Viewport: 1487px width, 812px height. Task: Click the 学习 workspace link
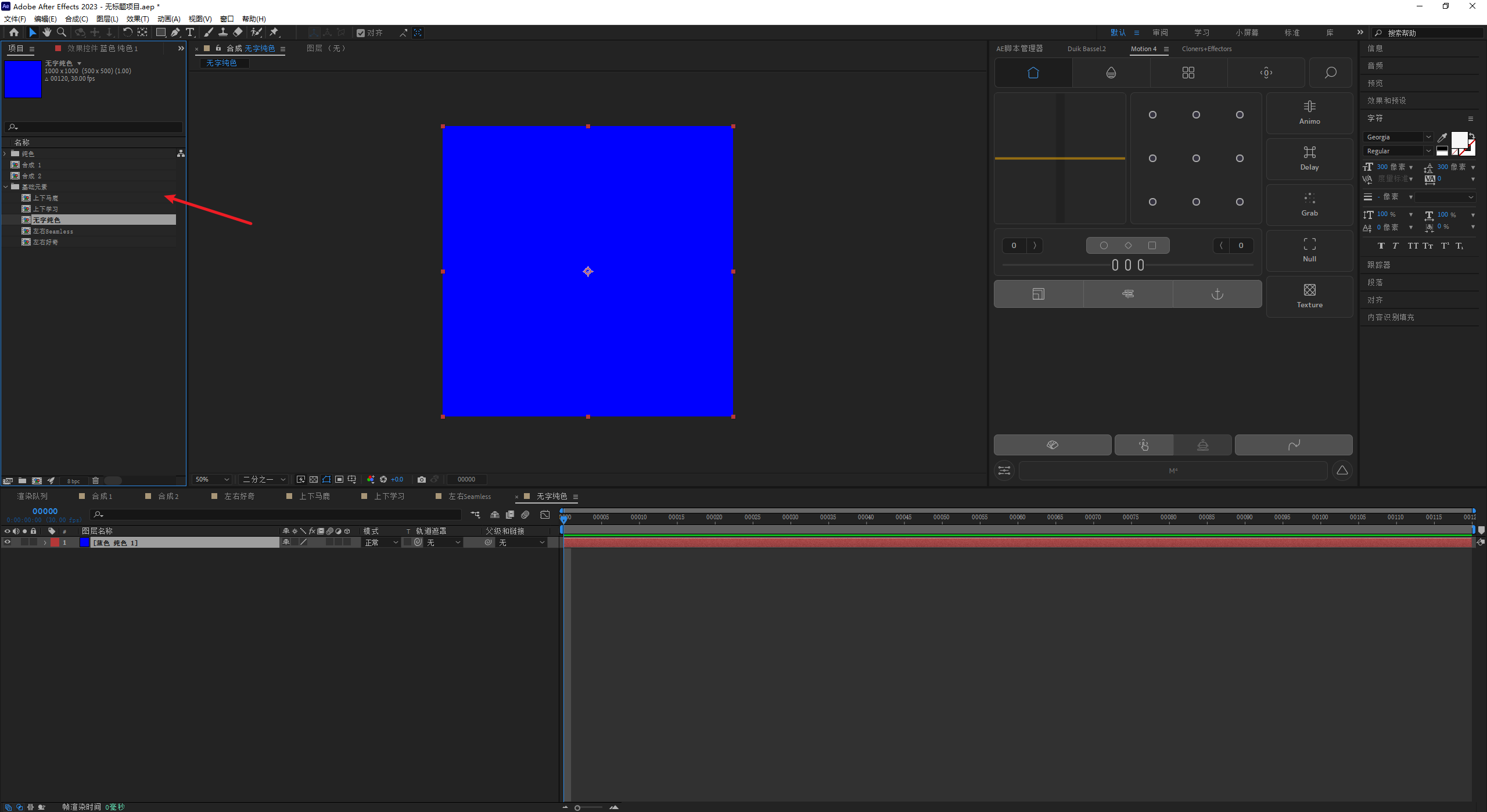[1202, 33]
